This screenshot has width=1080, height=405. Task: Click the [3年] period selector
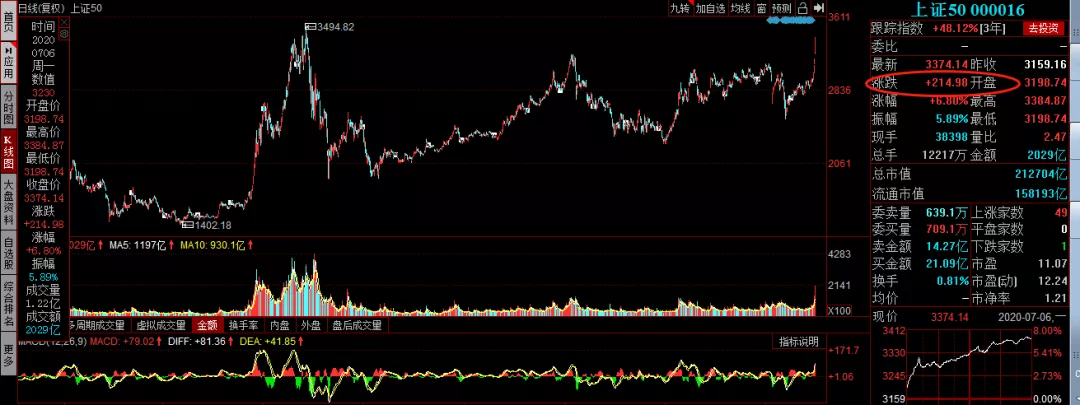pos(993,28)
